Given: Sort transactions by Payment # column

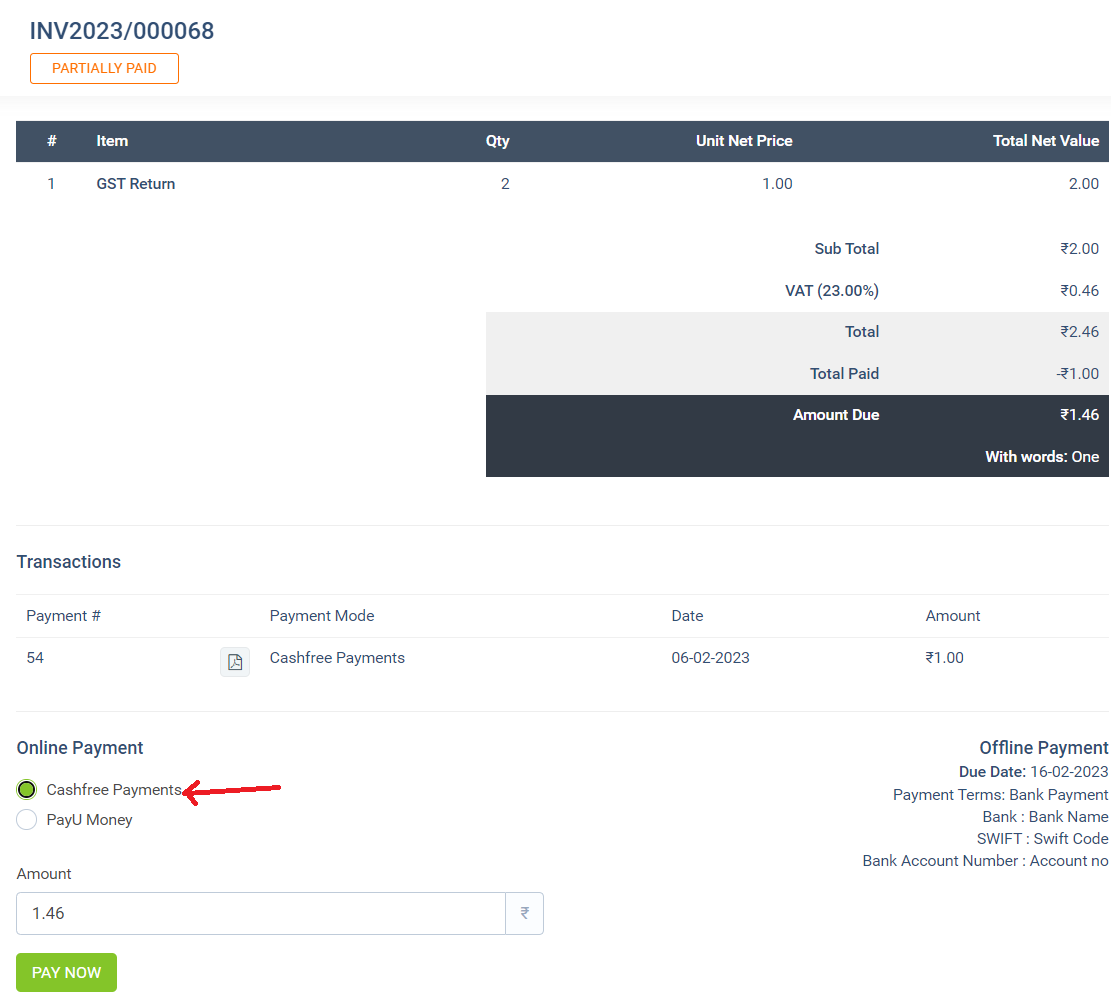Looking at the screenshot, I should point(63,615).
